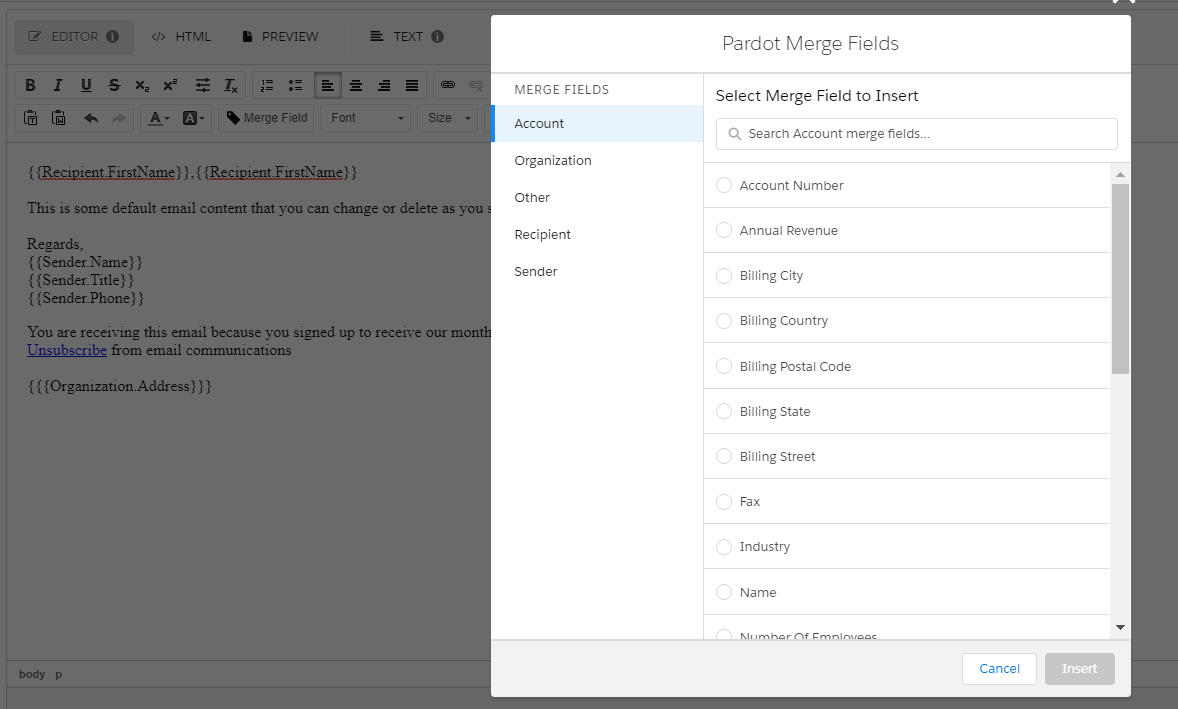Click the Regards, line in email
This screenshot has width=1178, height=709.
pyautogui.click(x=55, y=244)
